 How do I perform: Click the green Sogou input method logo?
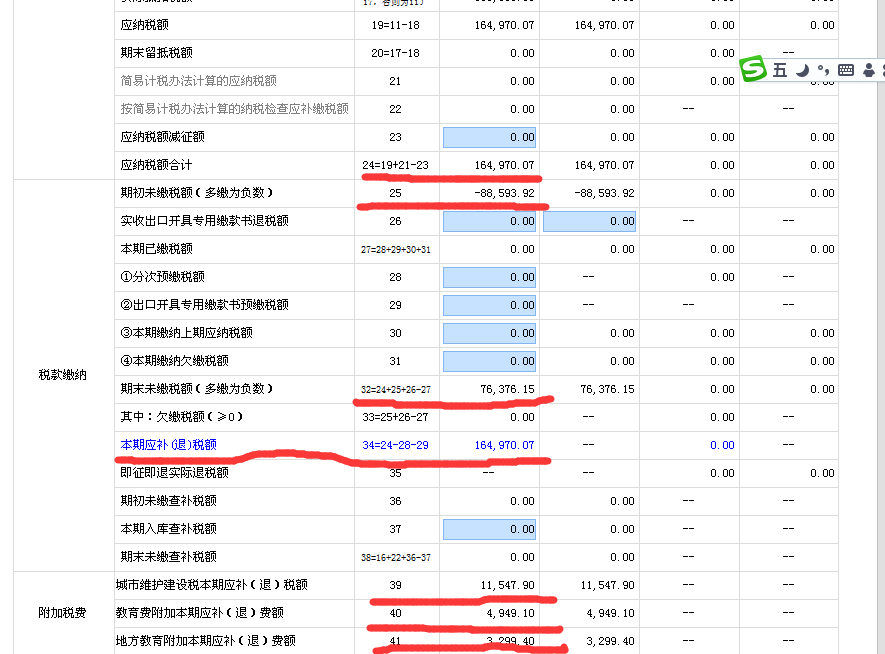(x=753, y=69)
